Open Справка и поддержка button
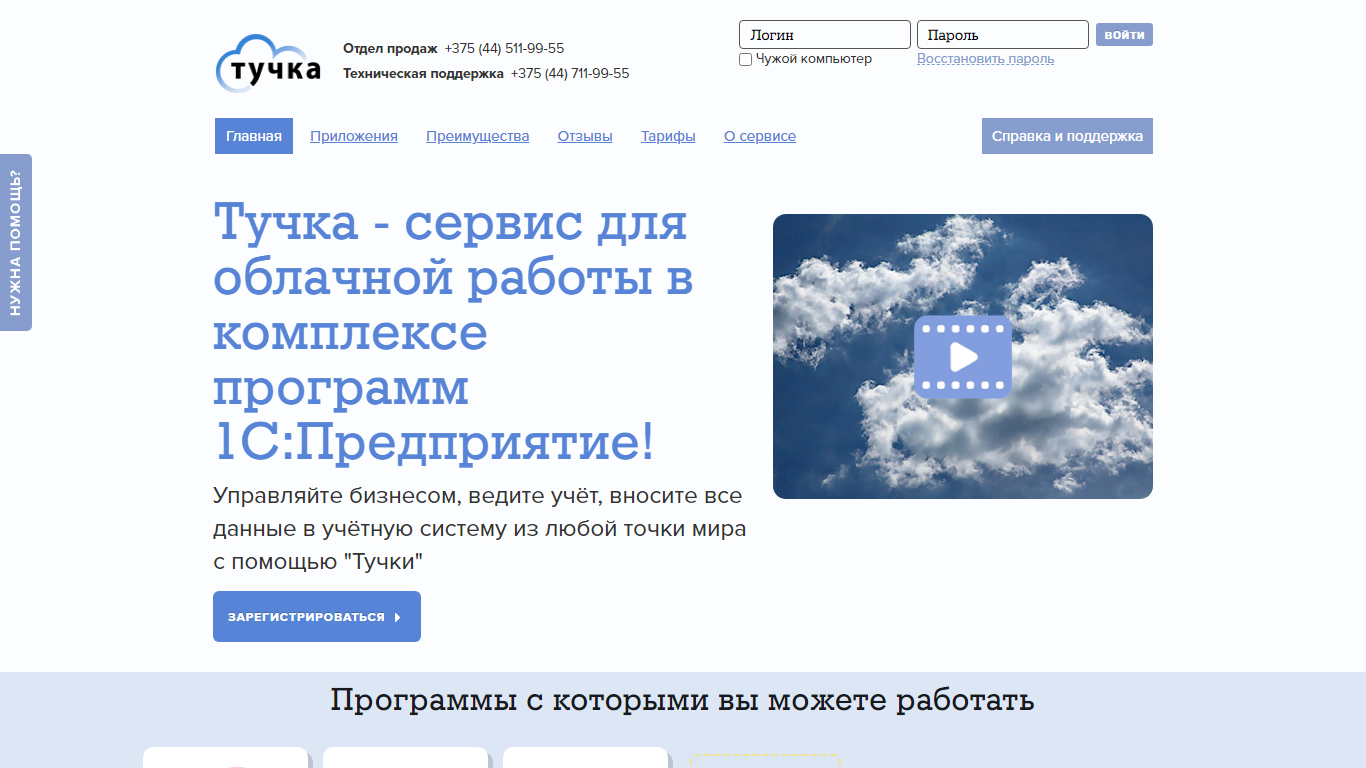 point(1067,136)
